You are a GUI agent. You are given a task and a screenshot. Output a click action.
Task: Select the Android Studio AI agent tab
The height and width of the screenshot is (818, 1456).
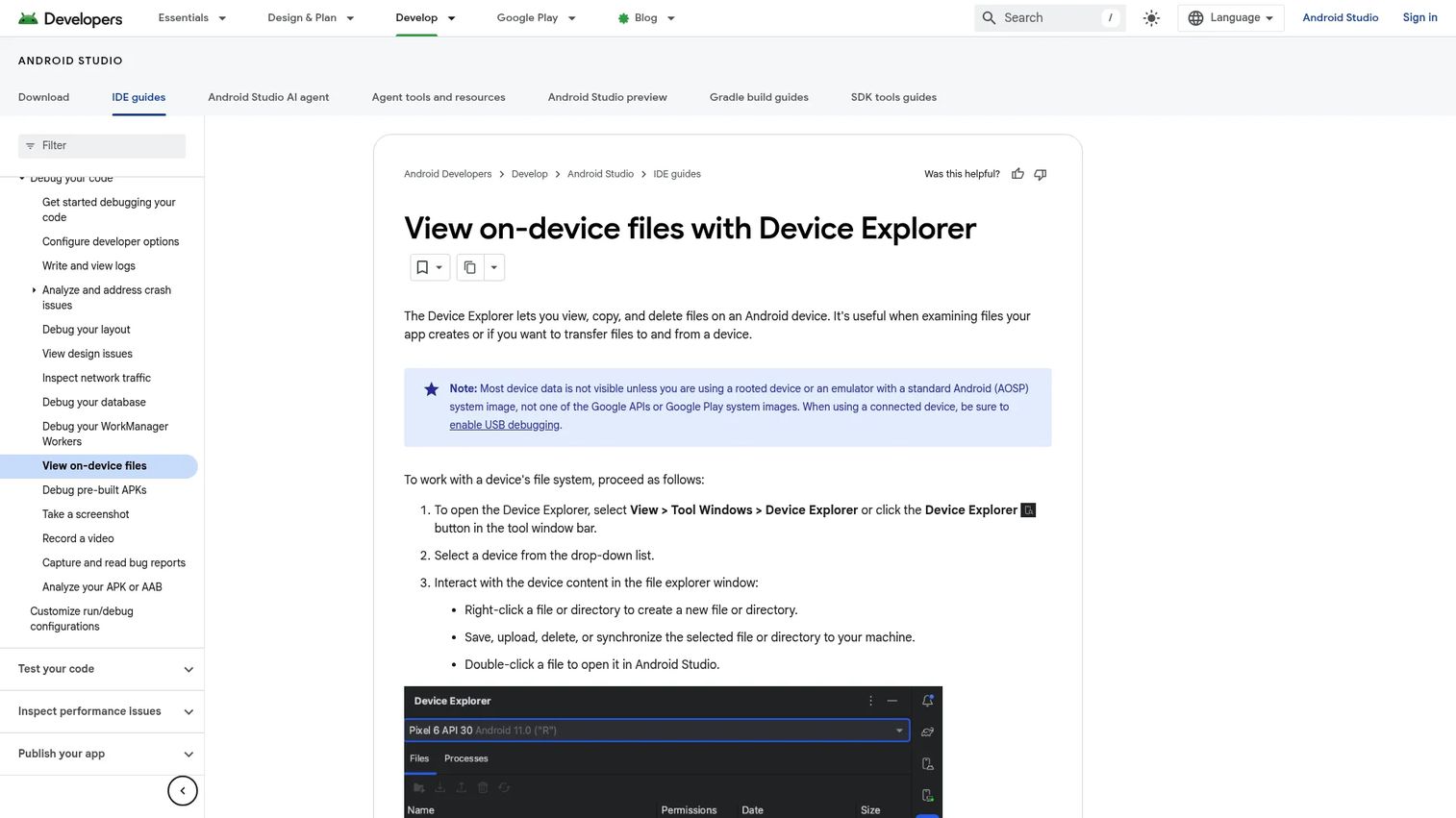268,97
